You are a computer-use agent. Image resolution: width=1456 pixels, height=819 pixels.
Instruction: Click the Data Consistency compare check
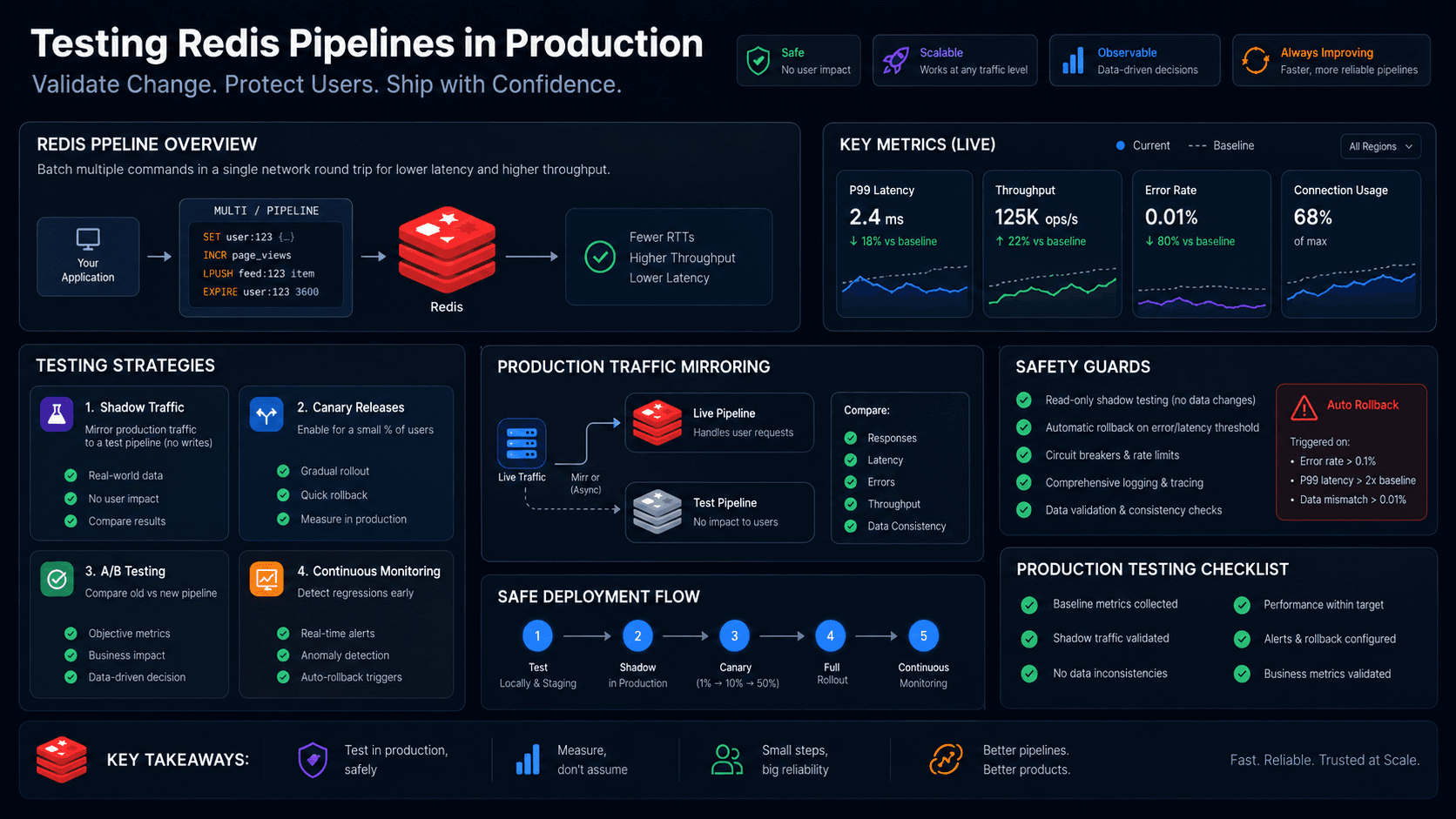click(x=851, y=526)
